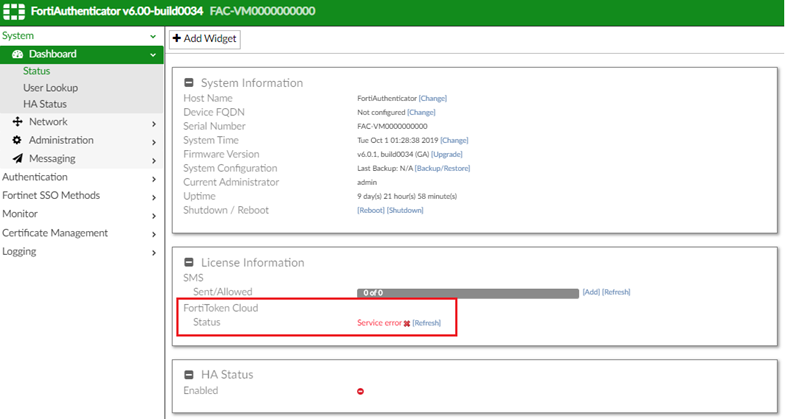The image size is (785, 419).
Task: Click the Administration gear icon
Action: [x=17, y=140]
